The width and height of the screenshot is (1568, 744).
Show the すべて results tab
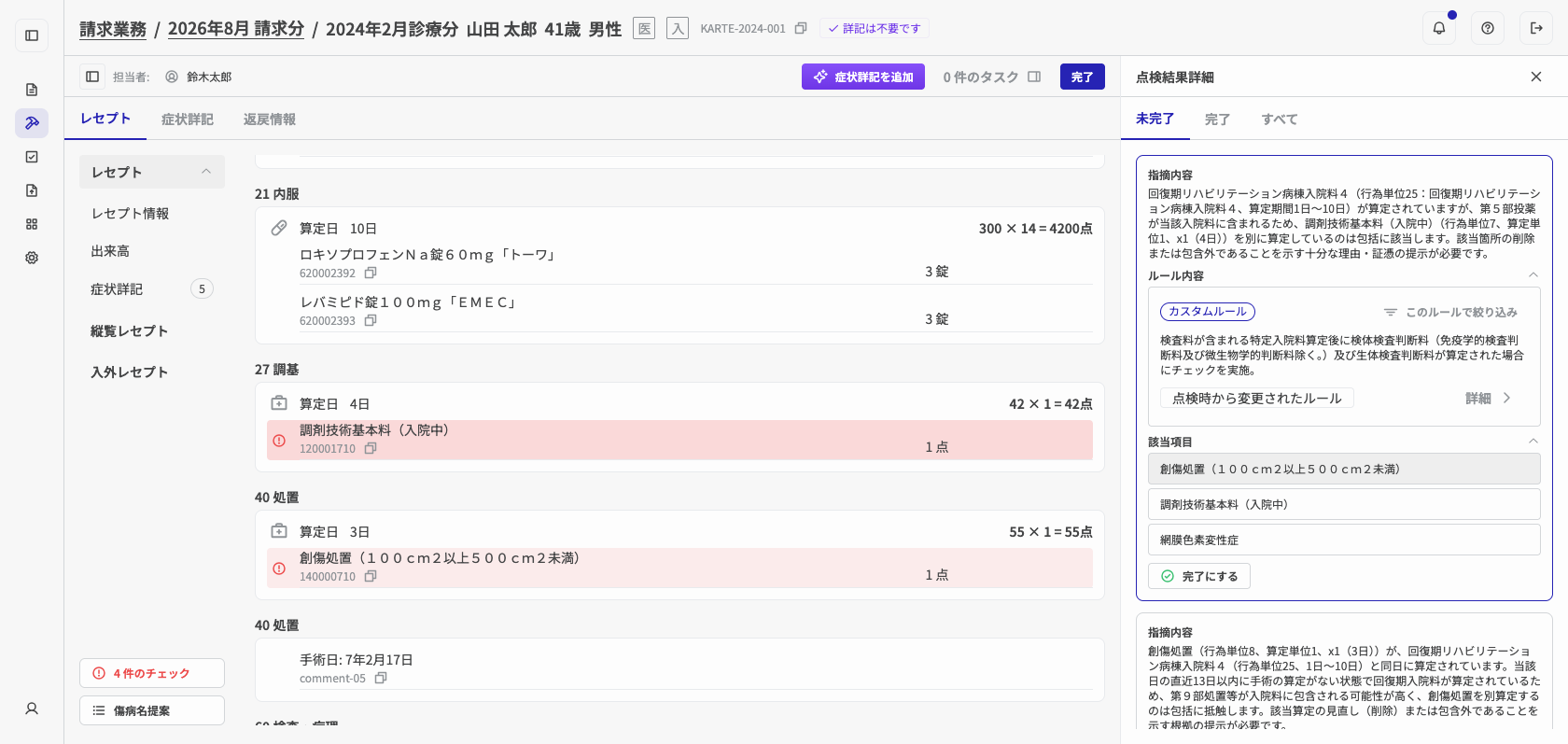pyautogui.click(x=1280, y=119)
